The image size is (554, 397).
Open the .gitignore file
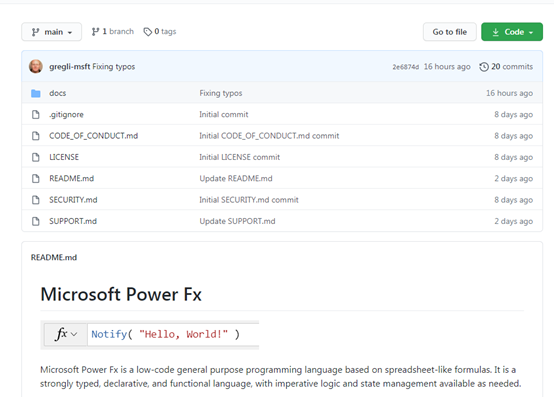[66, 114]
